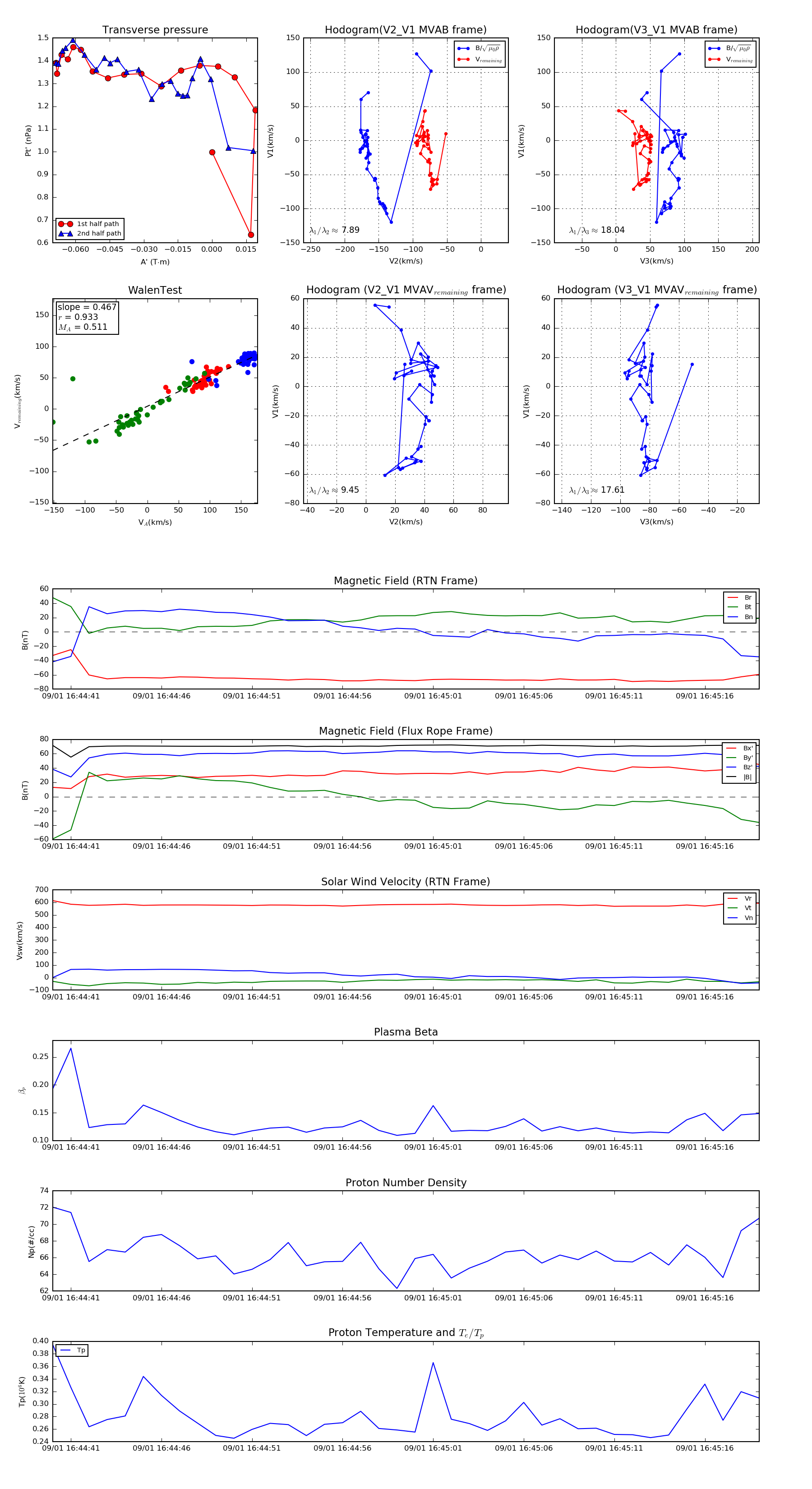Click the 'Hodogram(V3_V1 MVAB frame)' title
Image resolution: width=812 pixels, height=1489 pixels.
[656, 30]
